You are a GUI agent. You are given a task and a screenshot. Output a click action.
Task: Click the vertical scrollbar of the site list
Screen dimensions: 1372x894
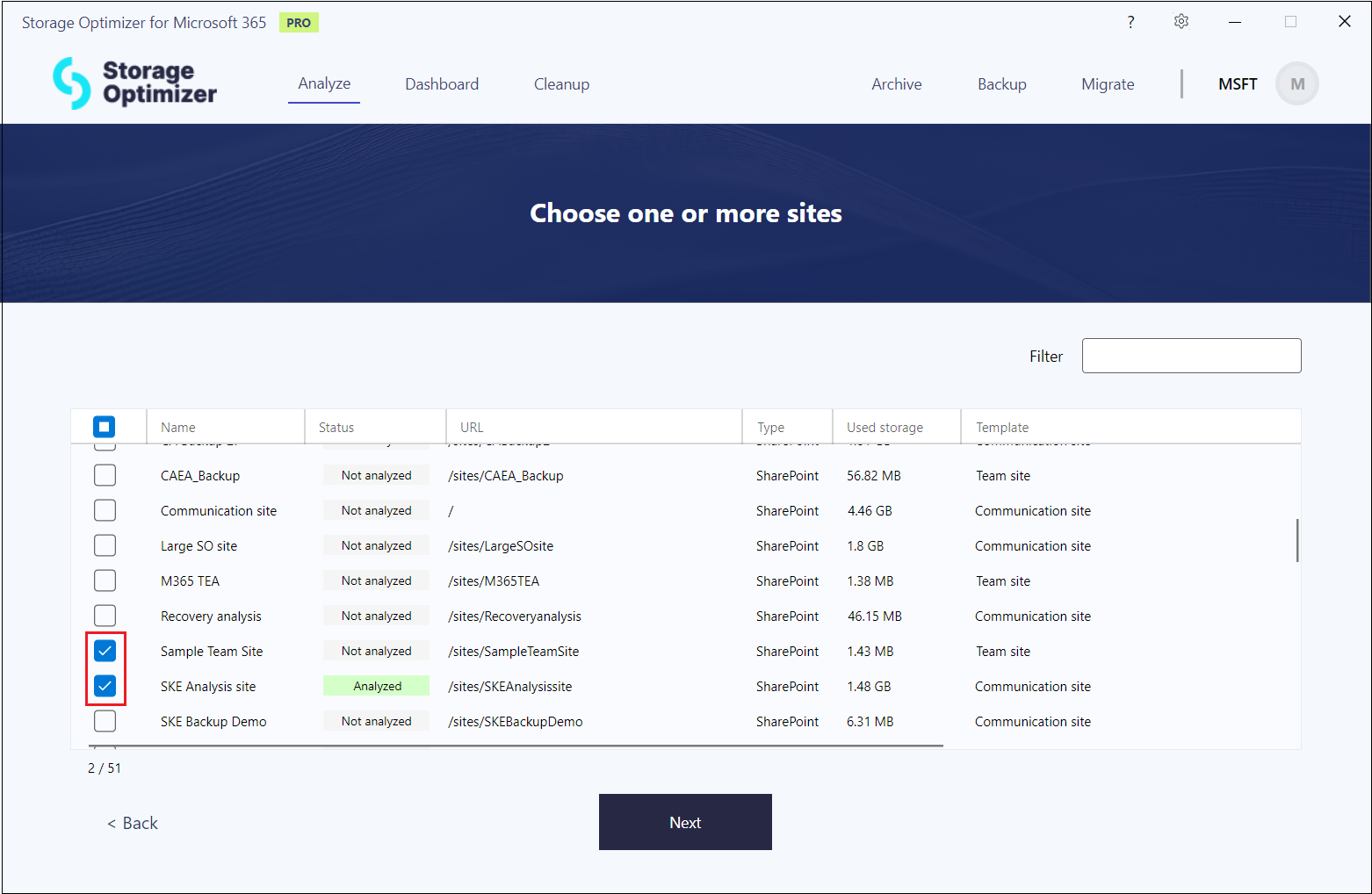[x=1296, y=540]
